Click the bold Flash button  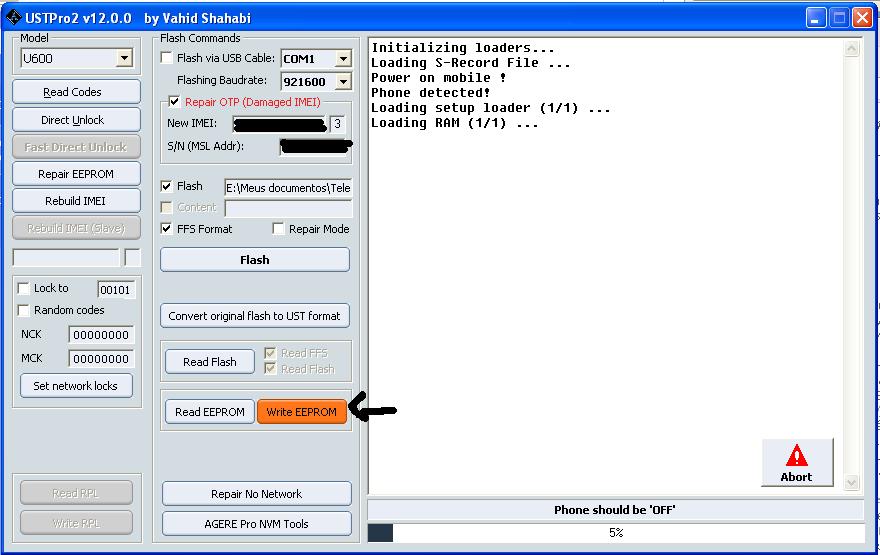point(255,260)
